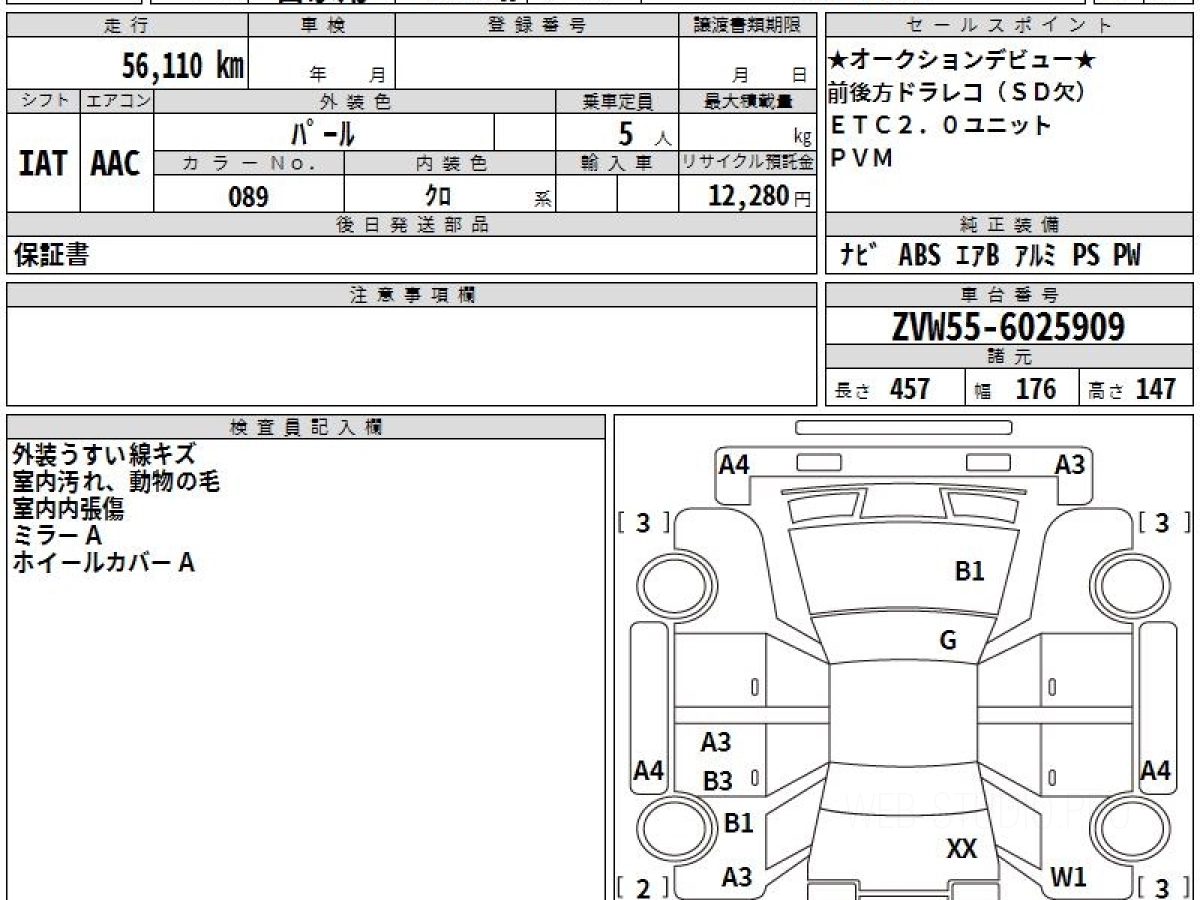Select the カラーNo. header
The width and height of the screenshot is (1200, 900).
click(x=249, y=163)
